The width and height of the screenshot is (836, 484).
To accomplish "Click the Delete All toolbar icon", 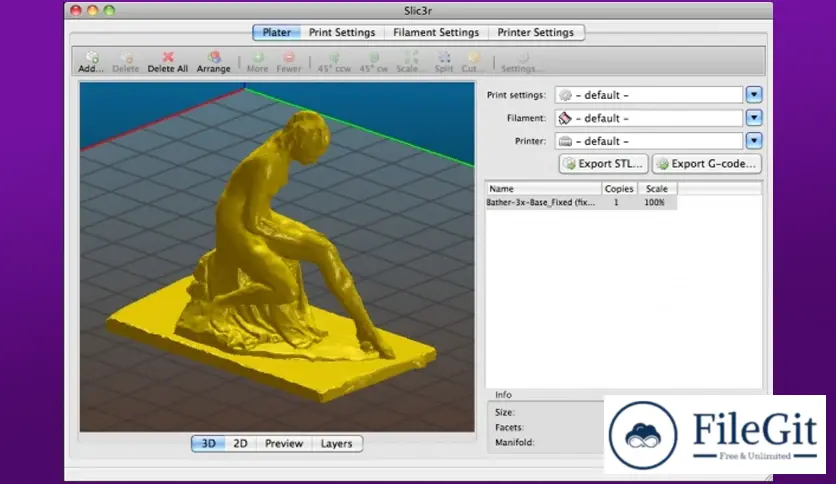I will pos(168,62).
